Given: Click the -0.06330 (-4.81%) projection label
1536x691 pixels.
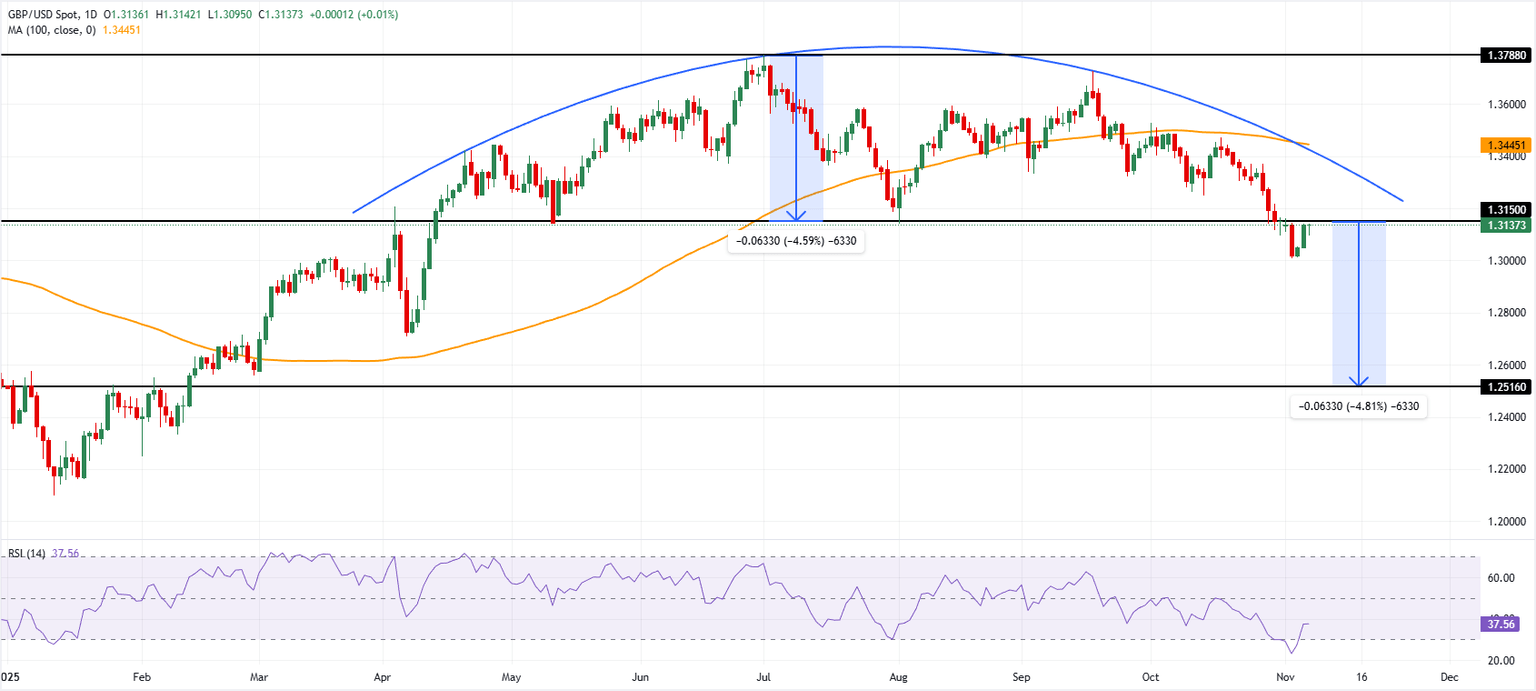Looking at the screenshot, I should tap(1359, 406).
